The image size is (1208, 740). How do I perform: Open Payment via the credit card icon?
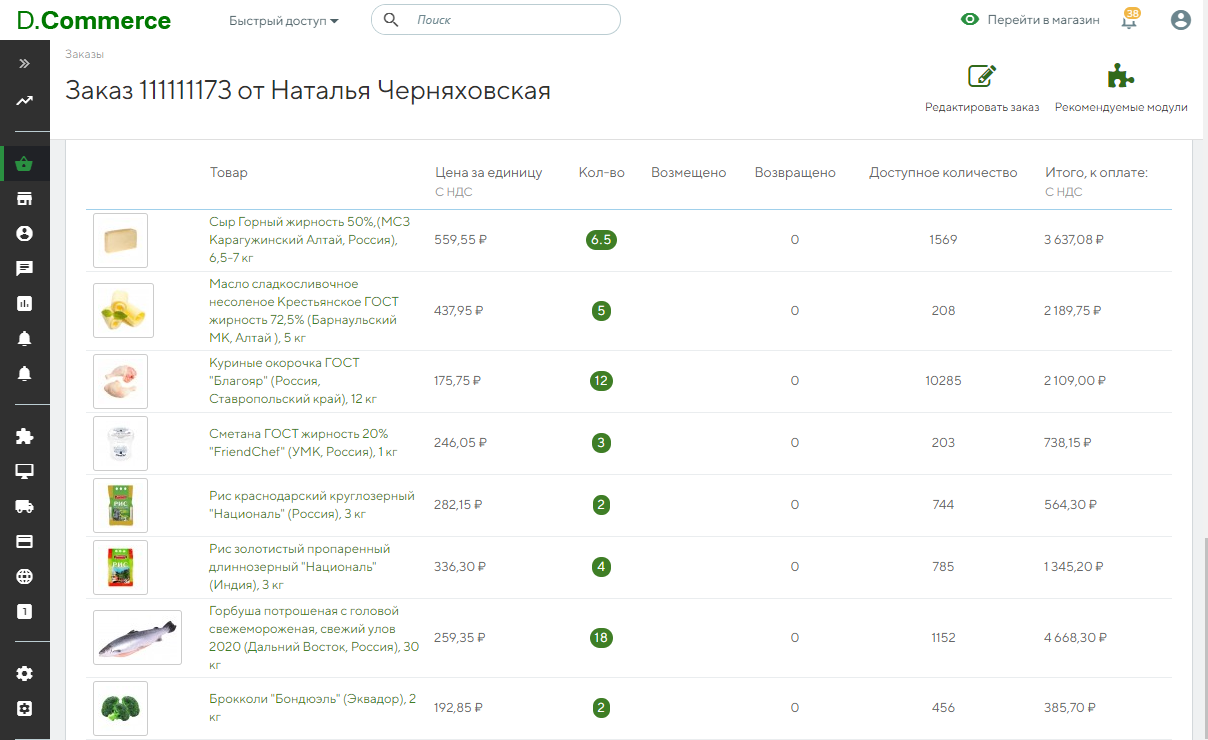(x=25, y=541)
